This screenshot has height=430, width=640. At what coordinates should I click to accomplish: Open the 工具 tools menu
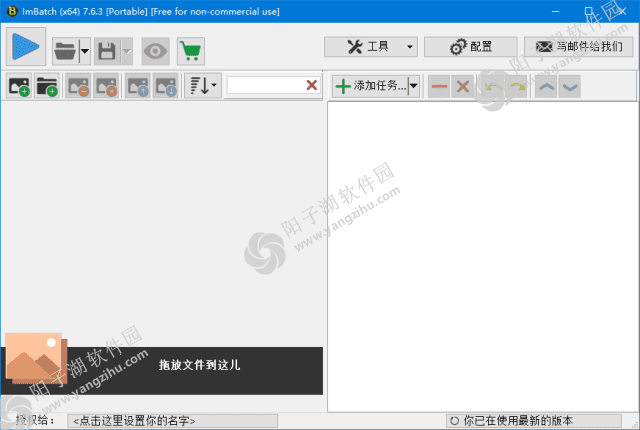pyautogui.click(x=371, y=47)
